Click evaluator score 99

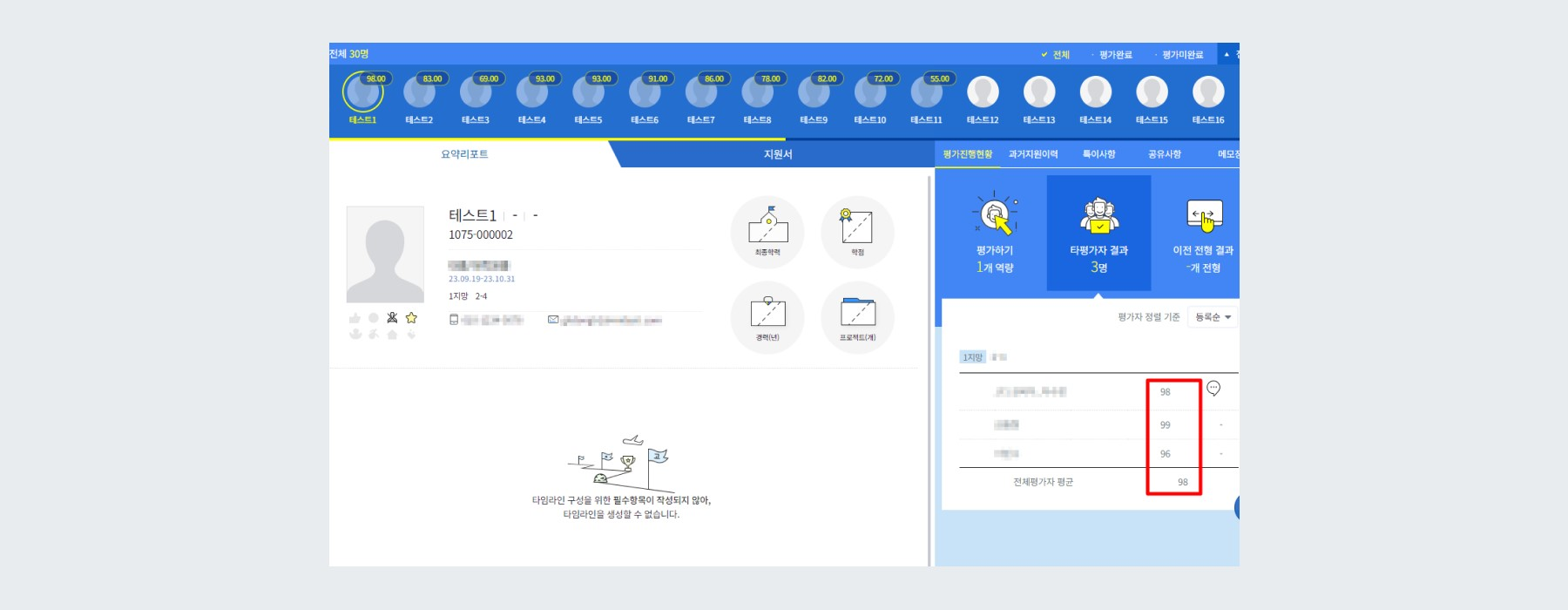[x=1165, y=425]
